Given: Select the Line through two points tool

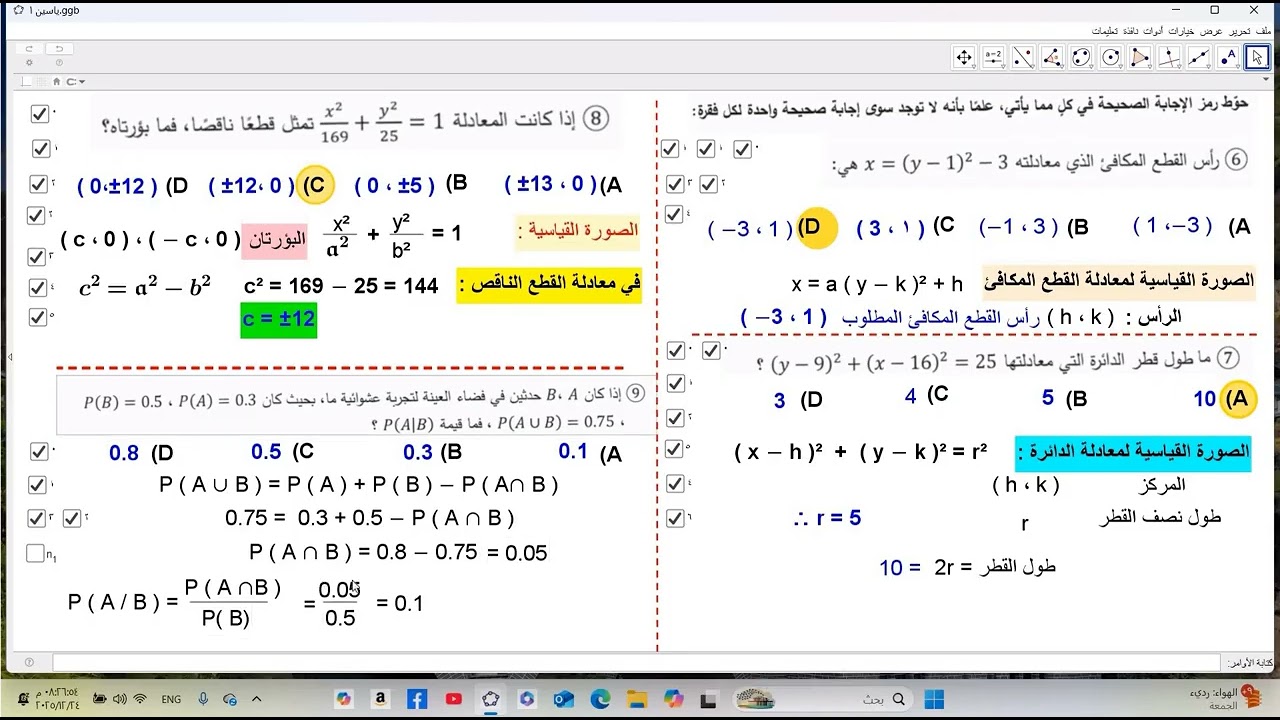Looking at the screenshot, I should tap(1199, 58).
